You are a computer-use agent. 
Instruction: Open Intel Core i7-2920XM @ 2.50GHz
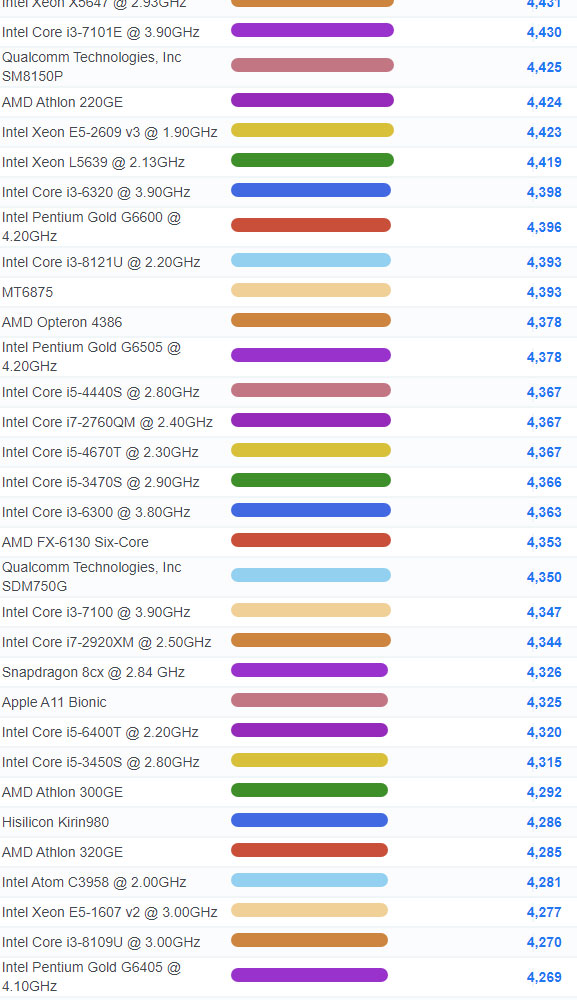[x=106, y=642]
